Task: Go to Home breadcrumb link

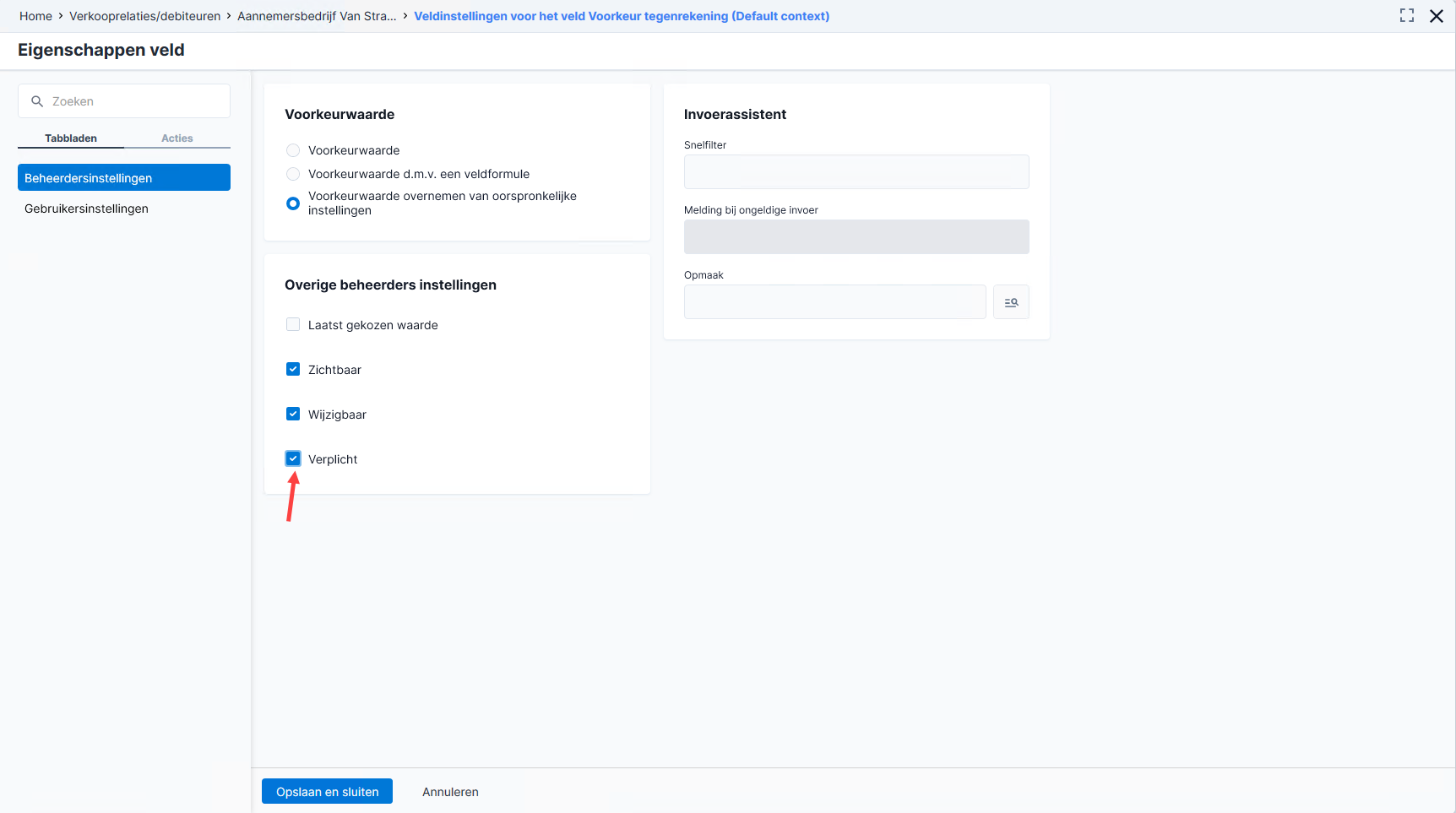Action: click(35, 16)
